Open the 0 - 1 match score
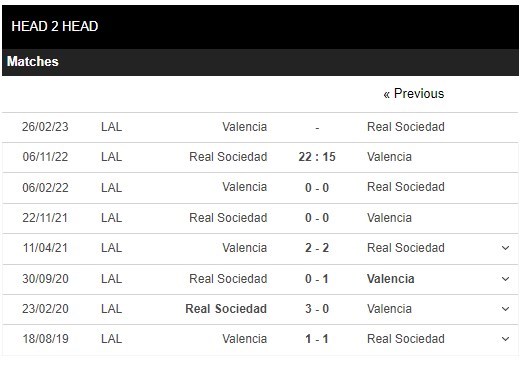The image size is (527, 366). 317,279
